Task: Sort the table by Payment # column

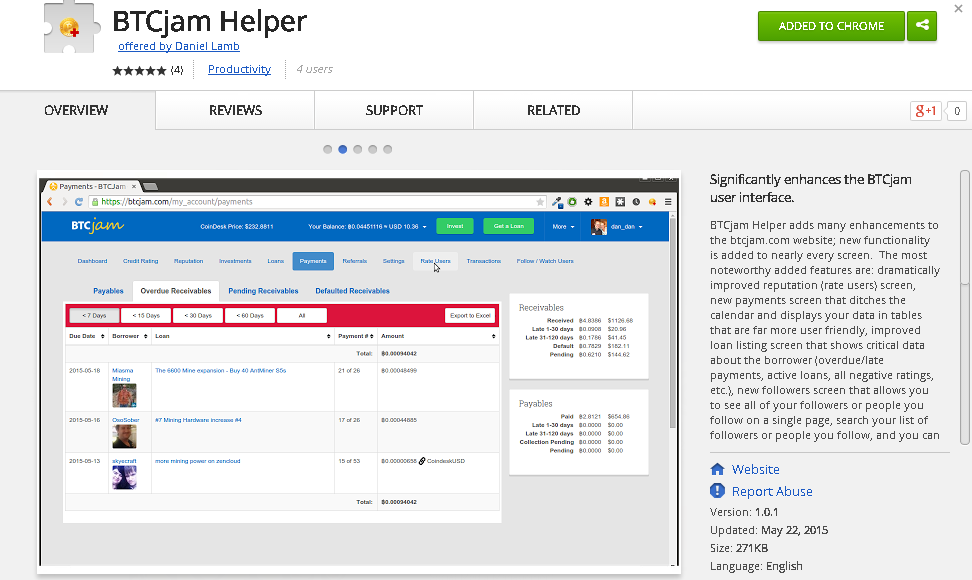Action: pyautogui.click(x=356, y=336)
